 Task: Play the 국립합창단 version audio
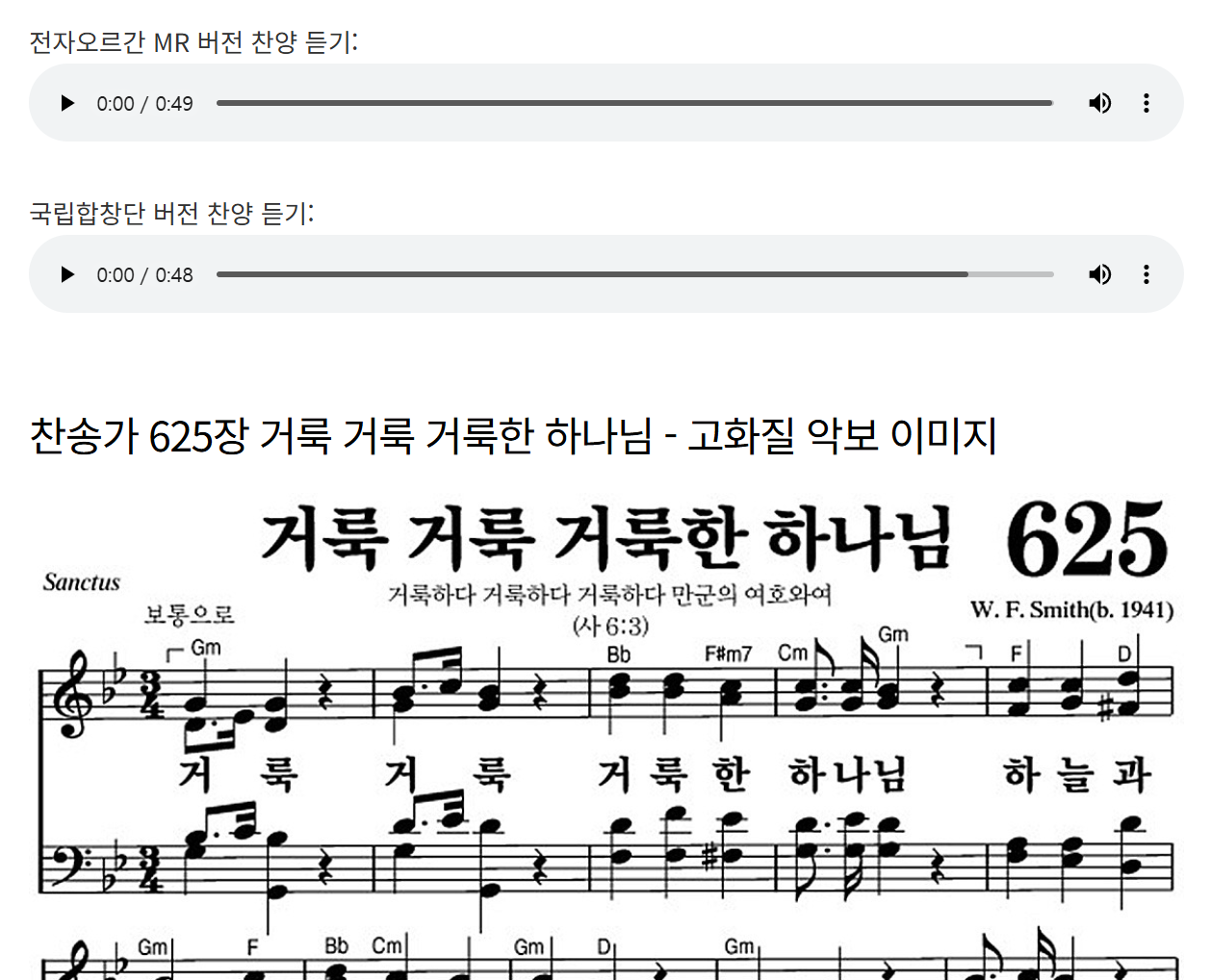[x=67, y=274]
